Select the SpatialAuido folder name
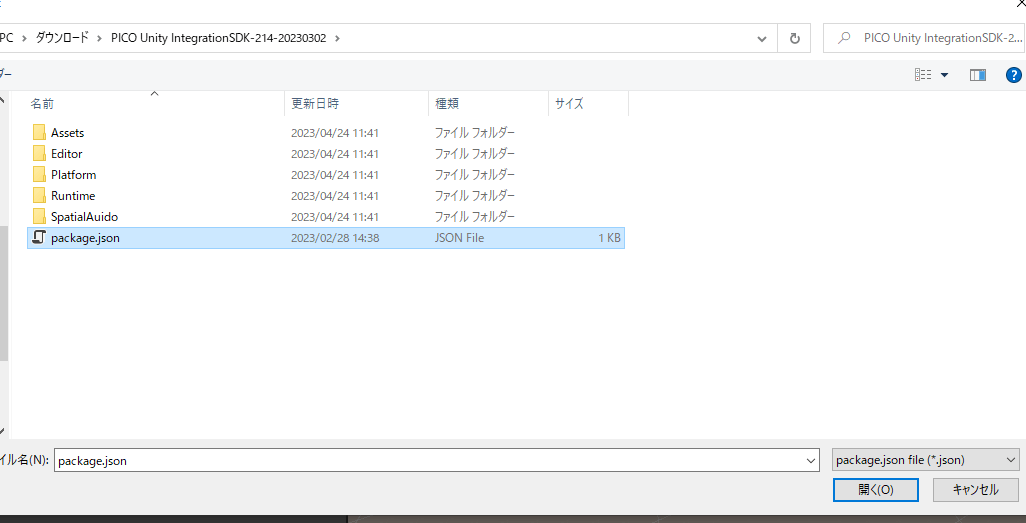The height and width of the screenshot is (523, 1026). pyautogui.click(x=84, y=217)
